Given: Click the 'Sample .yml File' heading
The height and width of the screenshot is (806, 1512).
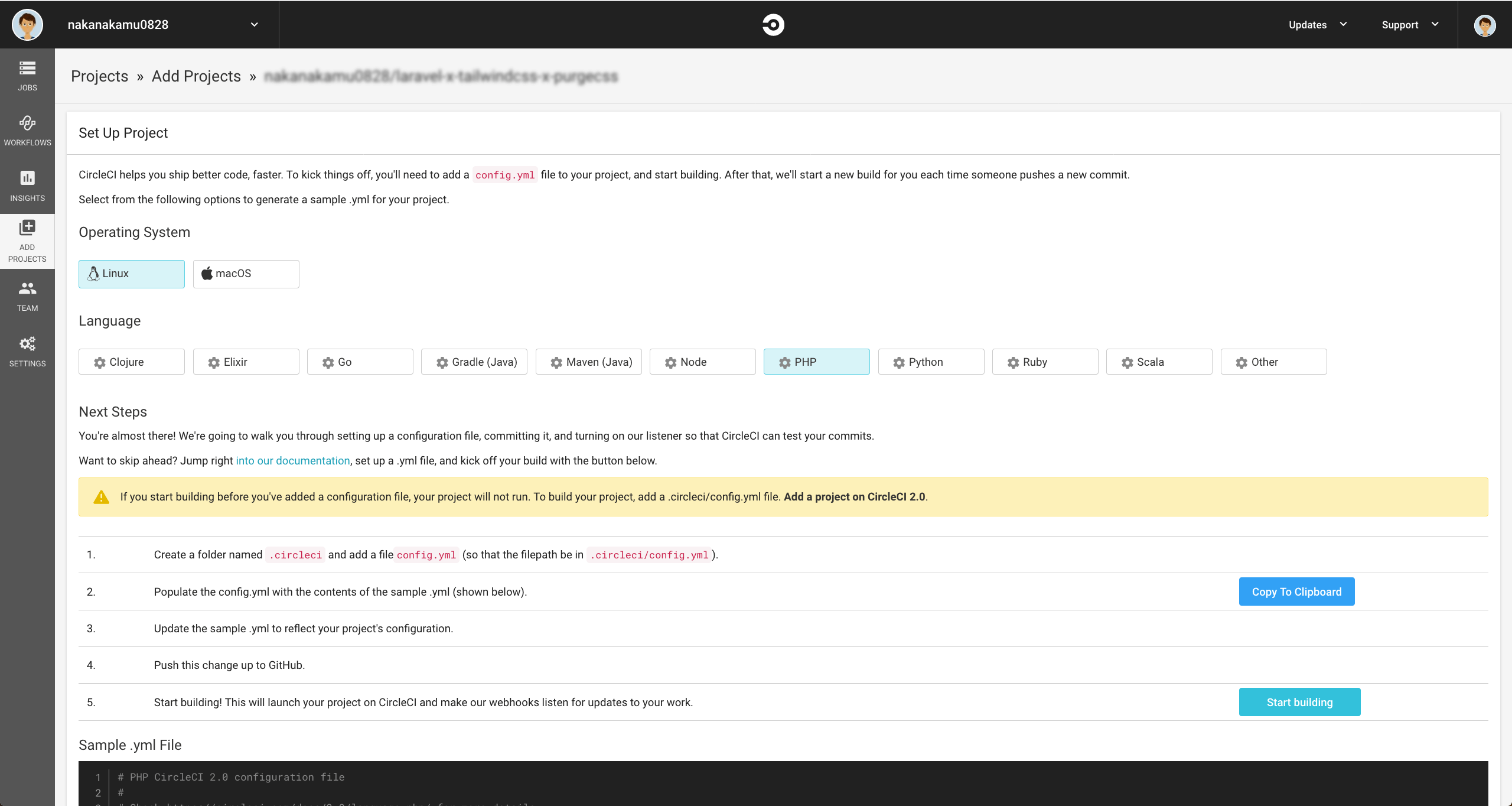Looking at the screenshot, I should point(130,745).
